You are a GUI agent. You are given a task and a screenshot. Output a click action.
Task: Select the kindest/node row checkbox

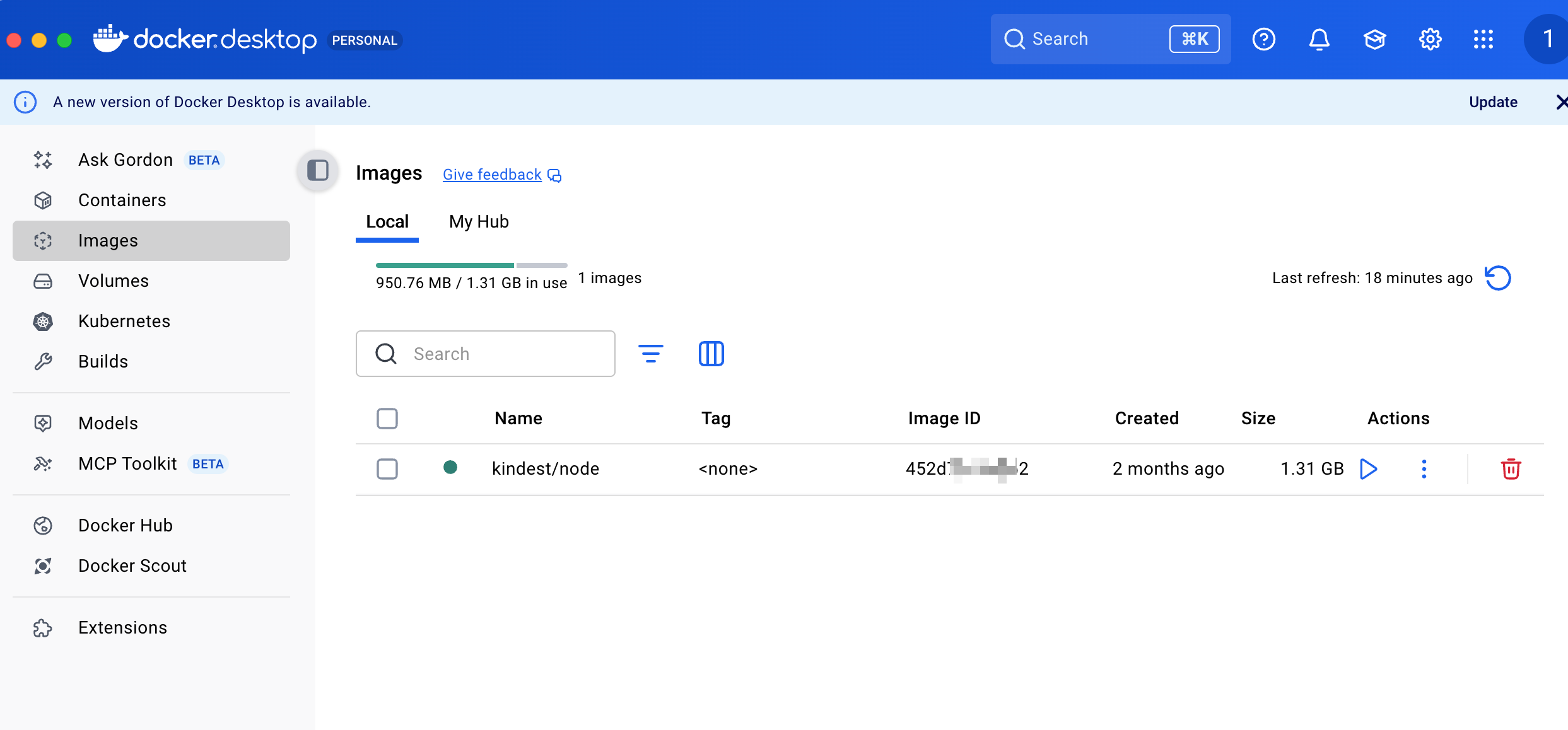[387, 469]
